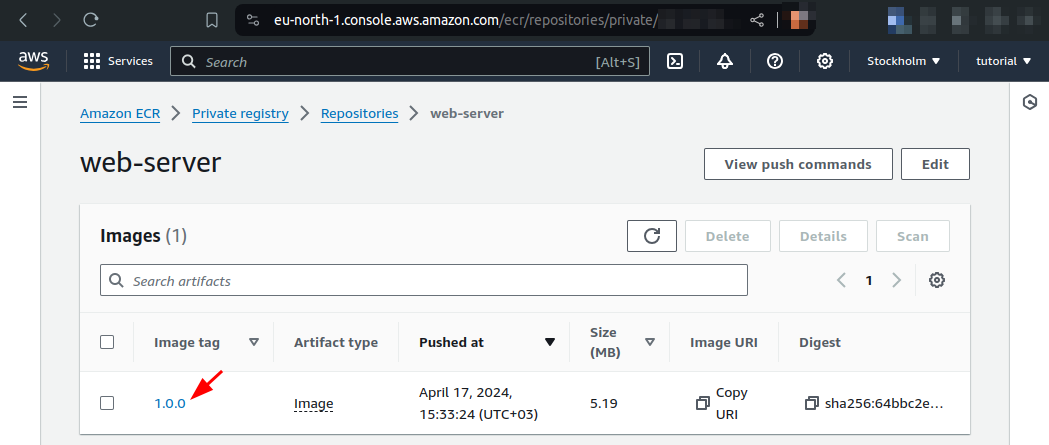Screen dimensions: 1049x445
Task: Open the left navigation hamburger menu
Action: 19,102
